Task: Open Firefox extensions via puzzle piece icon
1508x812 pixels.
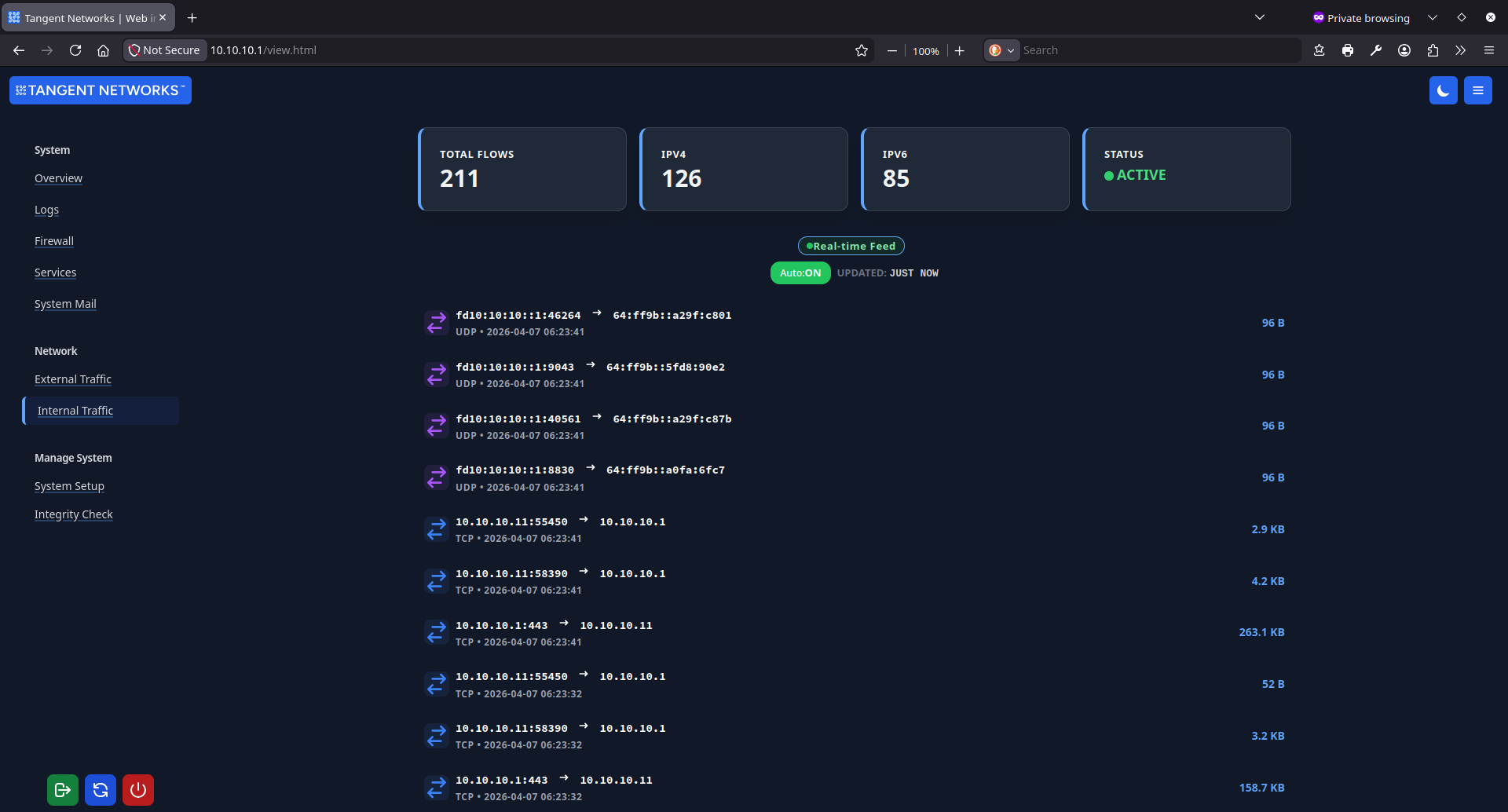Action: click(x=1433, y=49)
